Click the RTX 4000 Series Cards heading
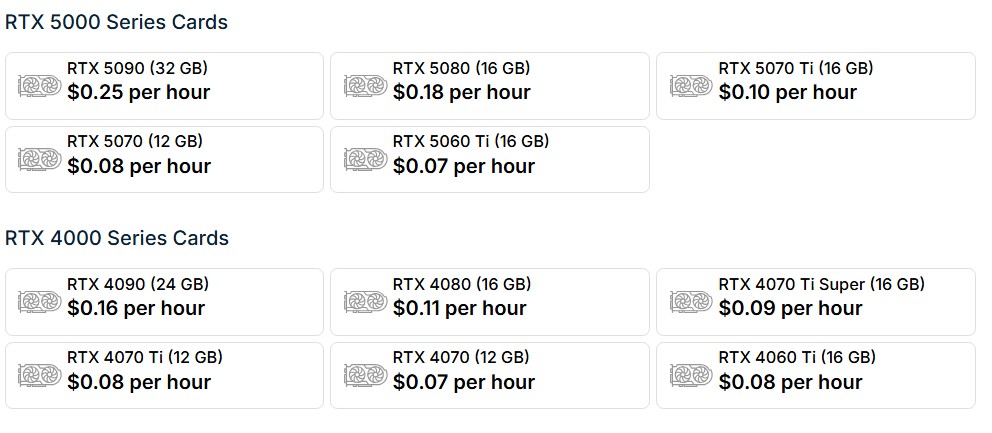This screenshot has width=992, height=433. click(x=117, y=238)
